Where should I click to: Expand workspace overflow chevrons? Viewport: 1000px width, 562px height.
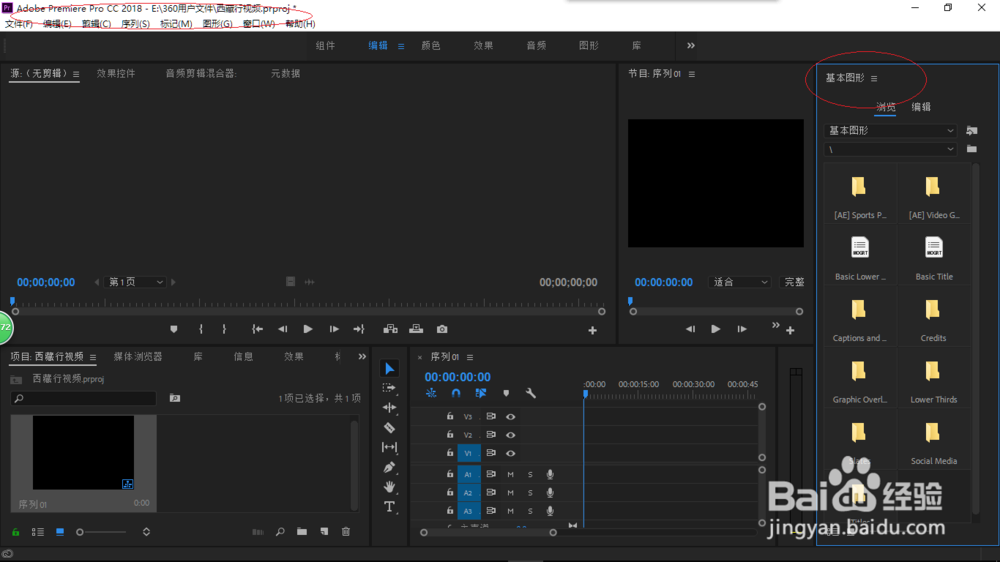691,45
